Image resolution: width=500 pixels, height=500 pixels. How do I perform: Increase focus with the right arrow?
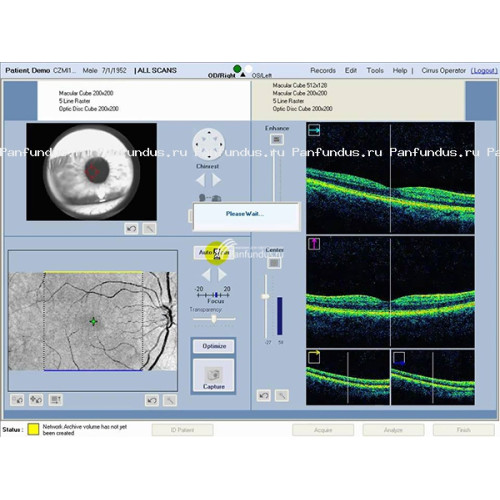(222, 275)
